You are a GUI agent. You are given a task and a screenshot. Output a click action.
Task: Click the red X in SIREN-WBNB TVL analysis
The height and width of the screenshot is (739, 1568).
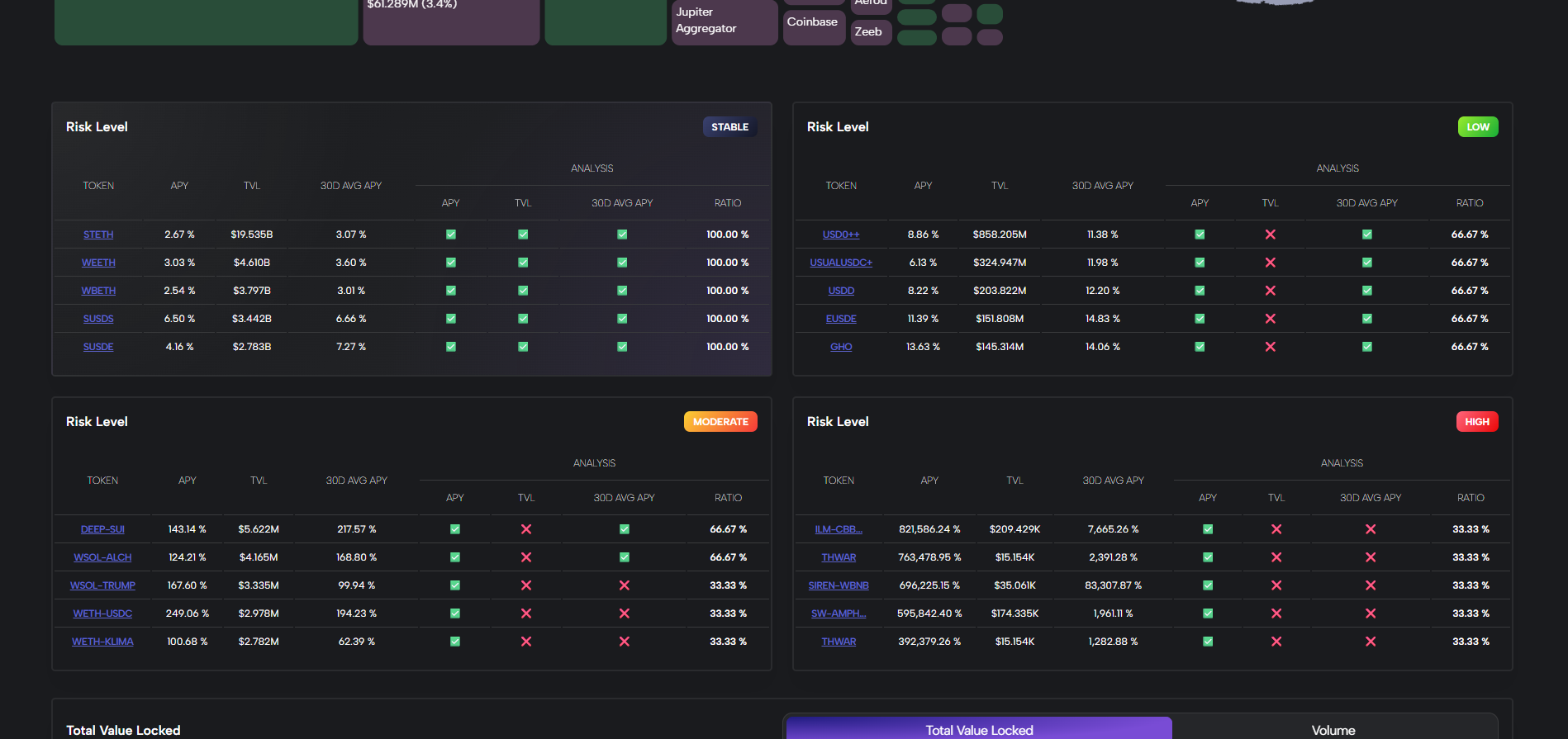(1276, 585)
